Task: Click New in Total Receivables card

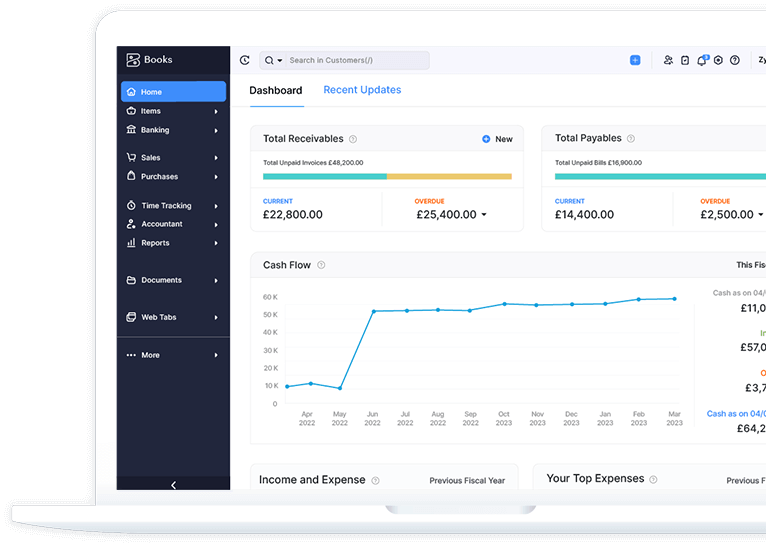Action: tap(497, 139)
